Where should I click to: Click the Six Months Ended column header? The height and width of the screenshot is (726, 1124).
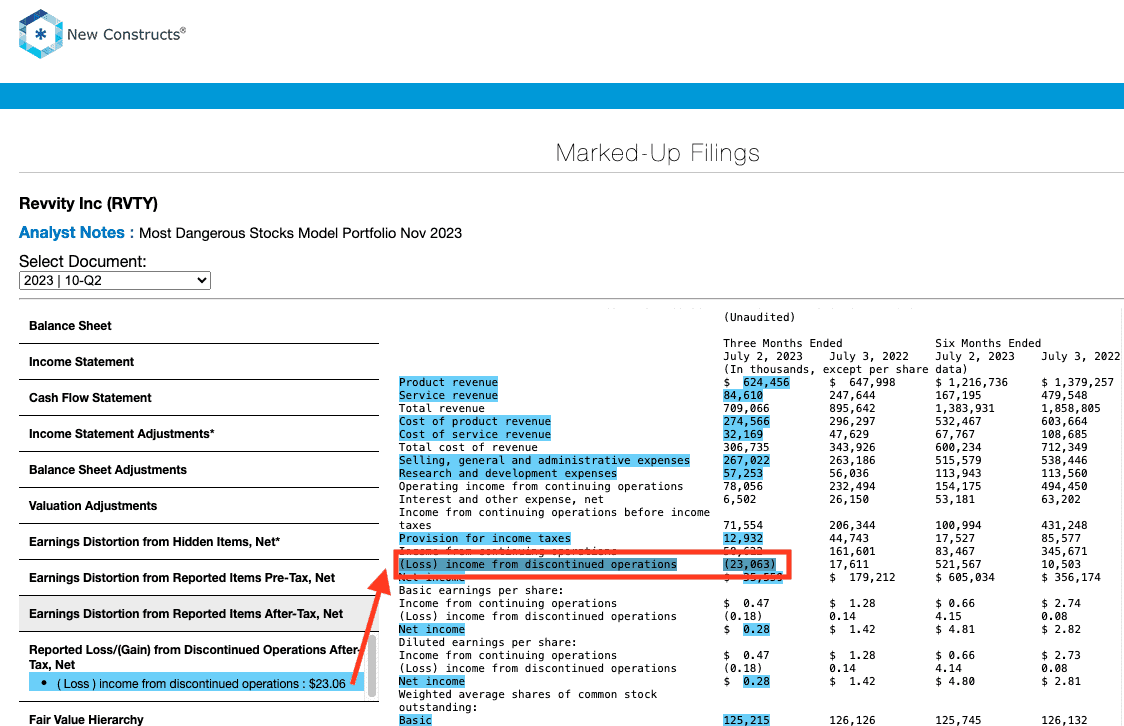988,343
